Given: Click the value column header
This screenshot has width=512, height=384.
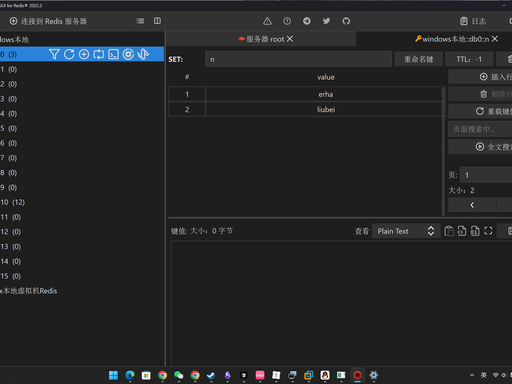Looking at the screenshot, I should click(326, 77).
